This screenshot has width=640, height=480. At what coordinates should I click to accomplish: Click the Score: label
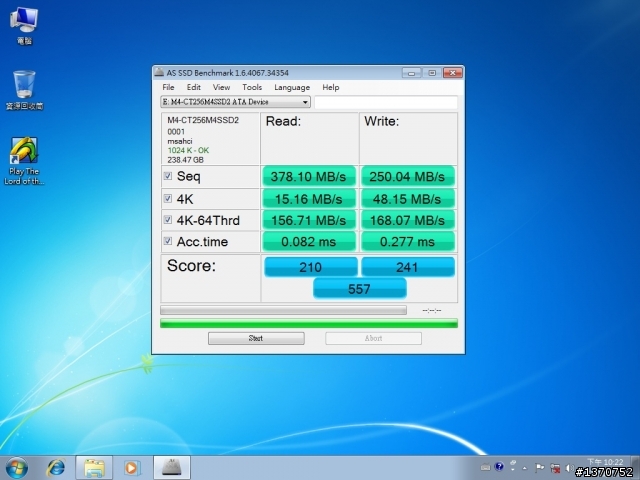(191, 266)
